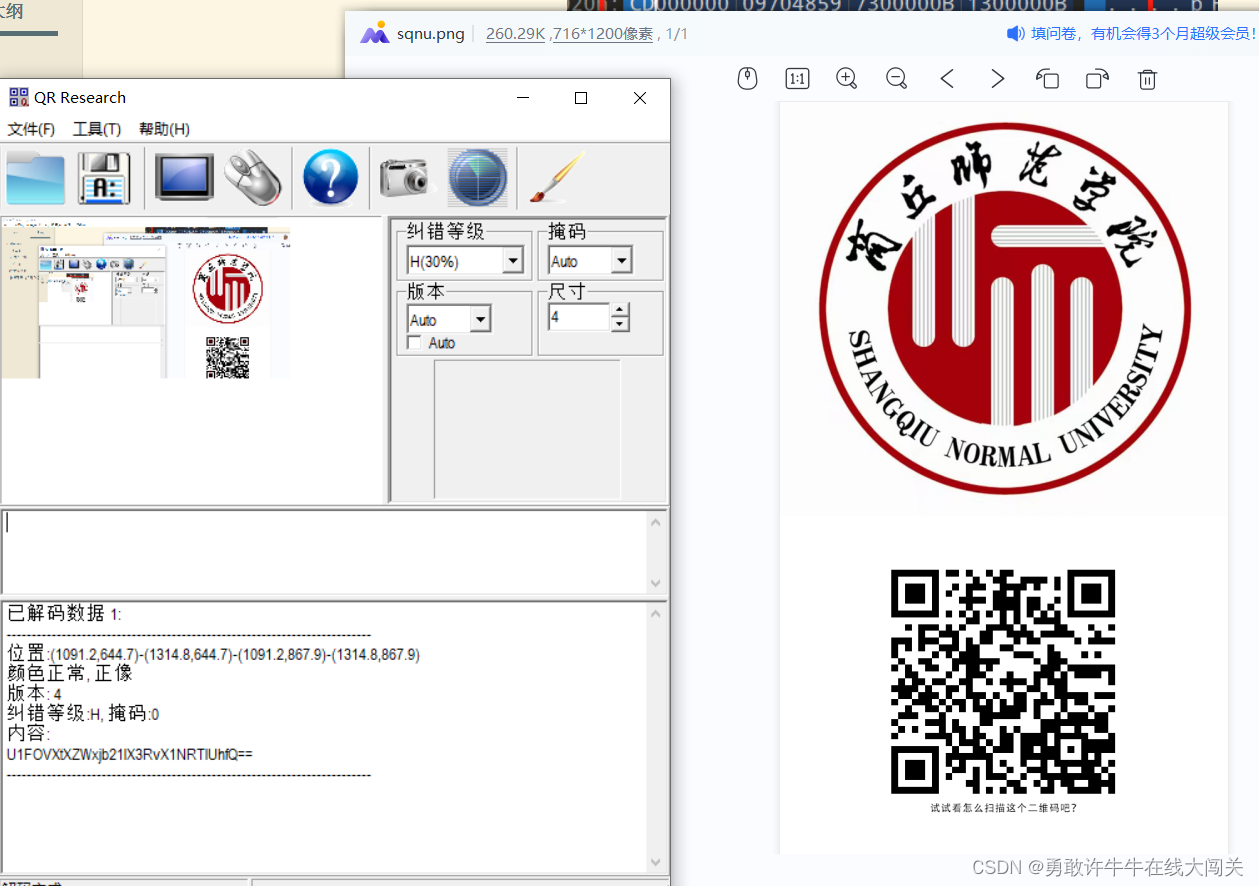Image resolution: width=1259 pixels, height=886 pixels.
Task: Open the 纠错等级 dropdown showing H(30%)
Action: coord(513,259)
